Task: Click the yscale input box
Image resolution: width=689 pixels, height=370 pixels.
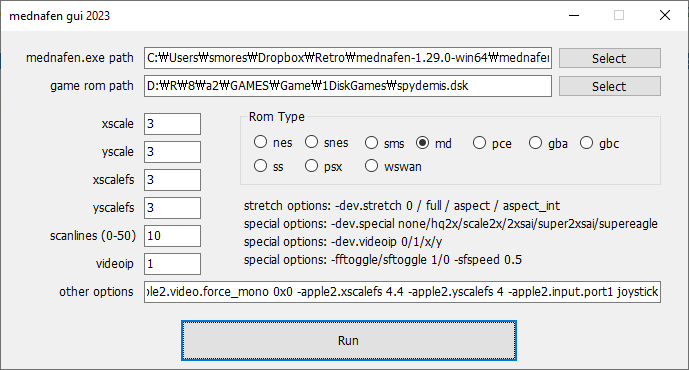Action: point(172,152)
